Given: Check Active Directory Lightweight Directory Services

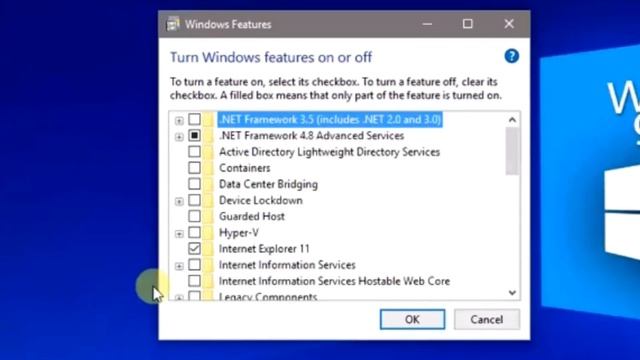Looking at the screenshot, I should [x=194, y=152].
